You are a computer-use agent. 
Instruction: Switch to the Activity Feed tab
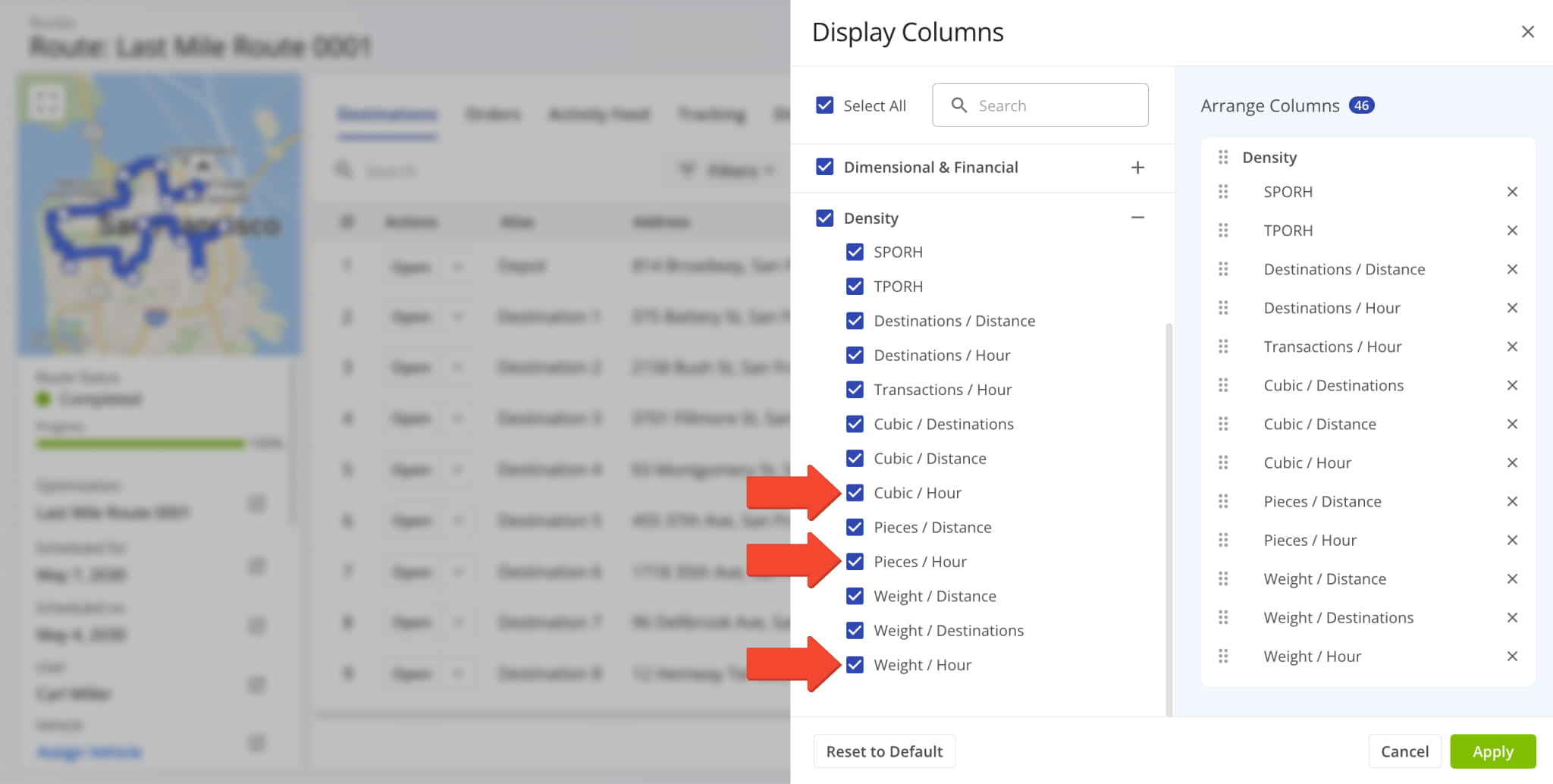coord(599,114)
